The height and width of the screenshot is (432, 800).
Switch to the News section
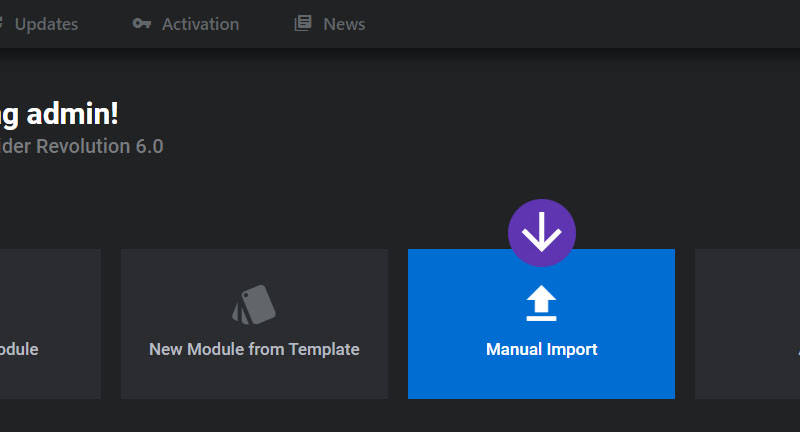pos(344,24)
